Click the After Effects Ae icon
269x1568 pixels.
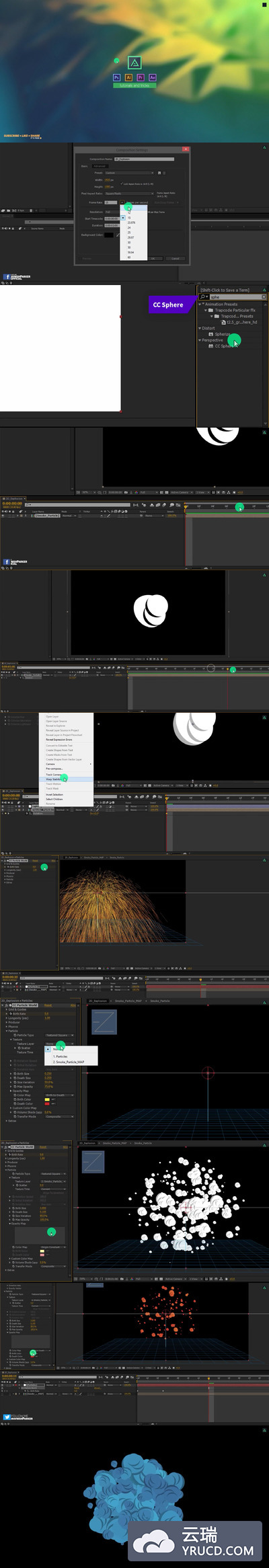152,77
